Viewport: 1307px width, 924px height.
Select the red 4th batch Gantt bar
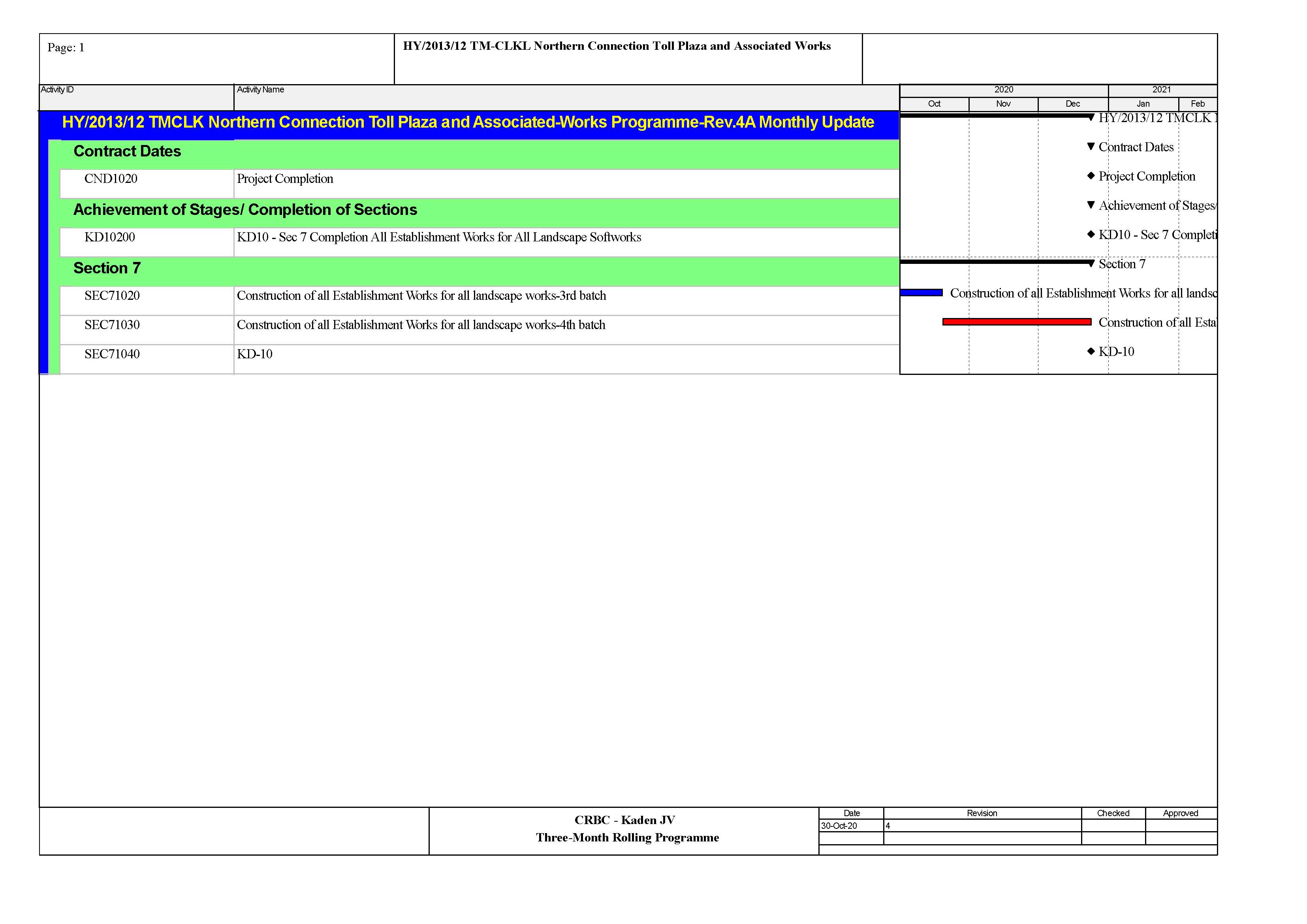1017,322
